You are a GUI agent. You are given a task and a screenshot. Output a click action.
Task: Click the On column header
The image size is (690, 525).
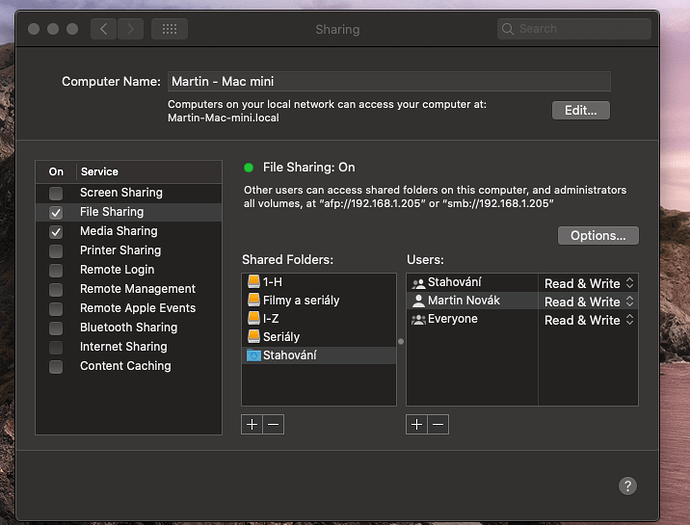point(56,172)
